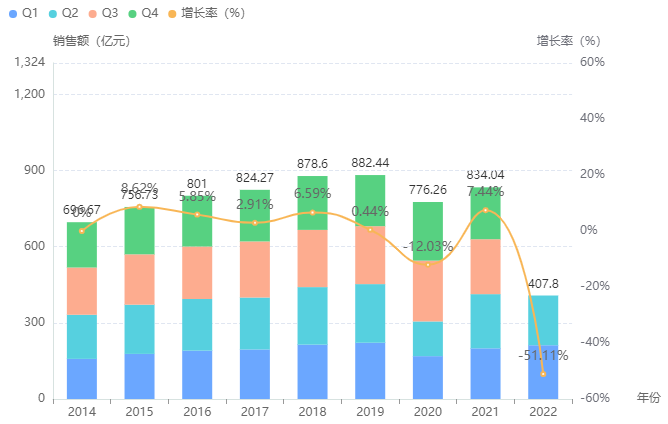Click the 2022 label on the x-axis
This screenshot has height=424, width=668.
coord(543,410)
